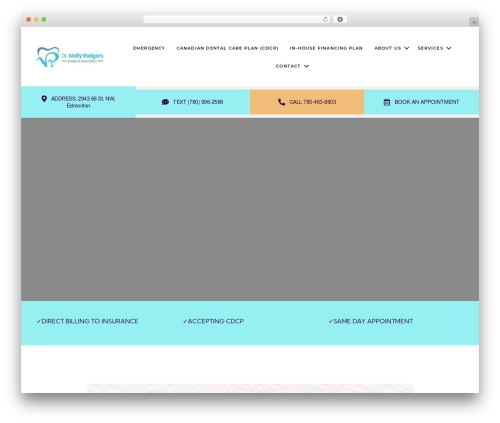Image resolution: width=500 pixels, height=423 pixels.
Task: Expand the Contact dropdown chevron
Action: [306, 66]
